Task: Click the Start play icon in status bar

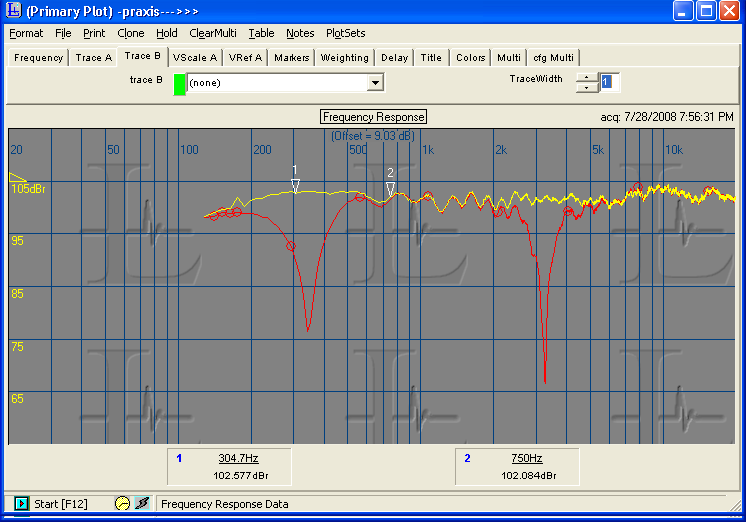Action: [22, 504]
